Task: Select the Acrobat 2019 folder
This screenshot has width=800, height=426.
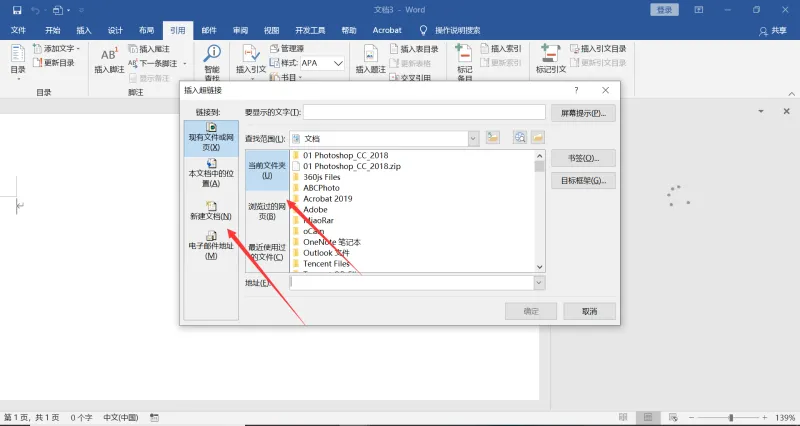Action: (322, 198)
